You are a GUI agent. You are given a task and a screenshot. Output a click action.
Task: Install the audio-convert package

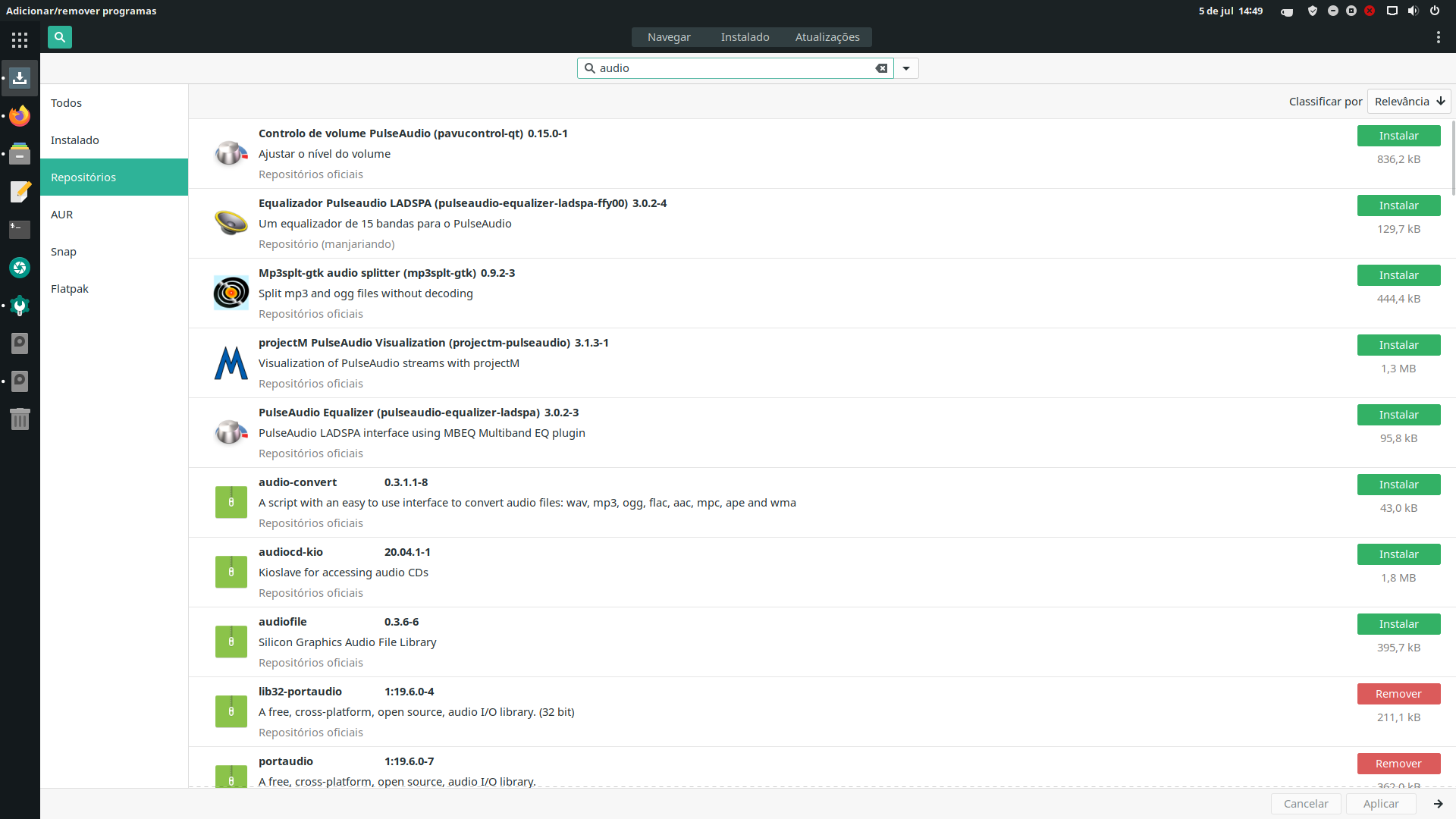point(1398,485)
